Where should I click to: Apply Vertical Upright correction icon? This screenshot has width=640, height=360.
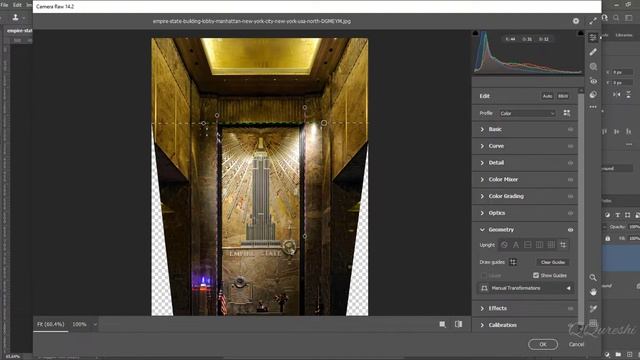540,245
